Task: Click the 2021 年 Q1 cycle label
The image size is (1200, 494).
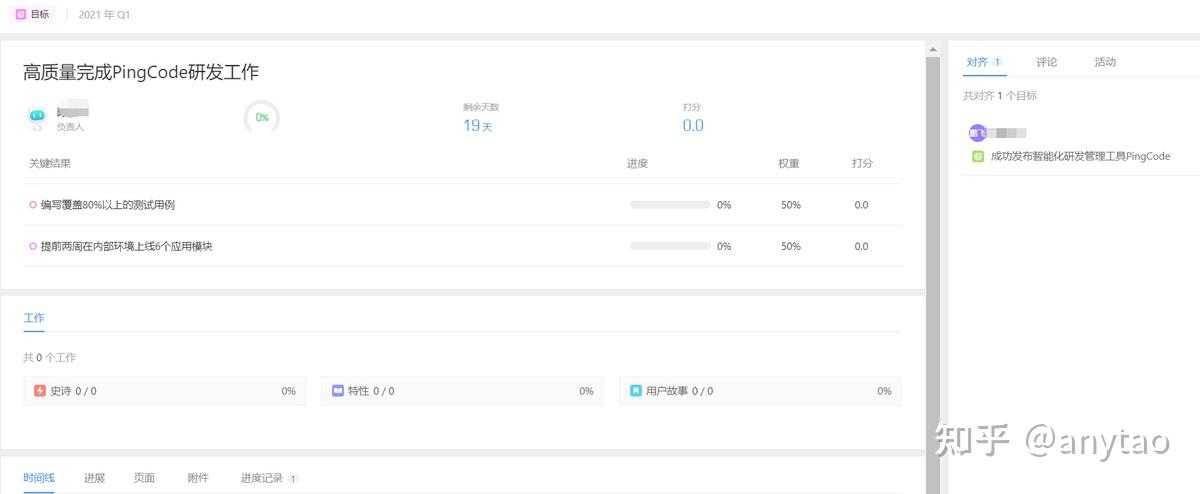Action: [104, 15]
